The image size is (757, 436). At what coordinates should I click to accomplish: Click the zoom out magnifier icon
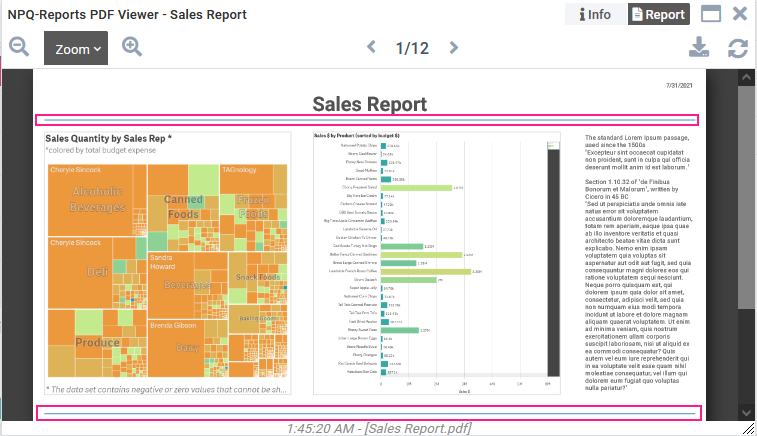click(19, 47)
